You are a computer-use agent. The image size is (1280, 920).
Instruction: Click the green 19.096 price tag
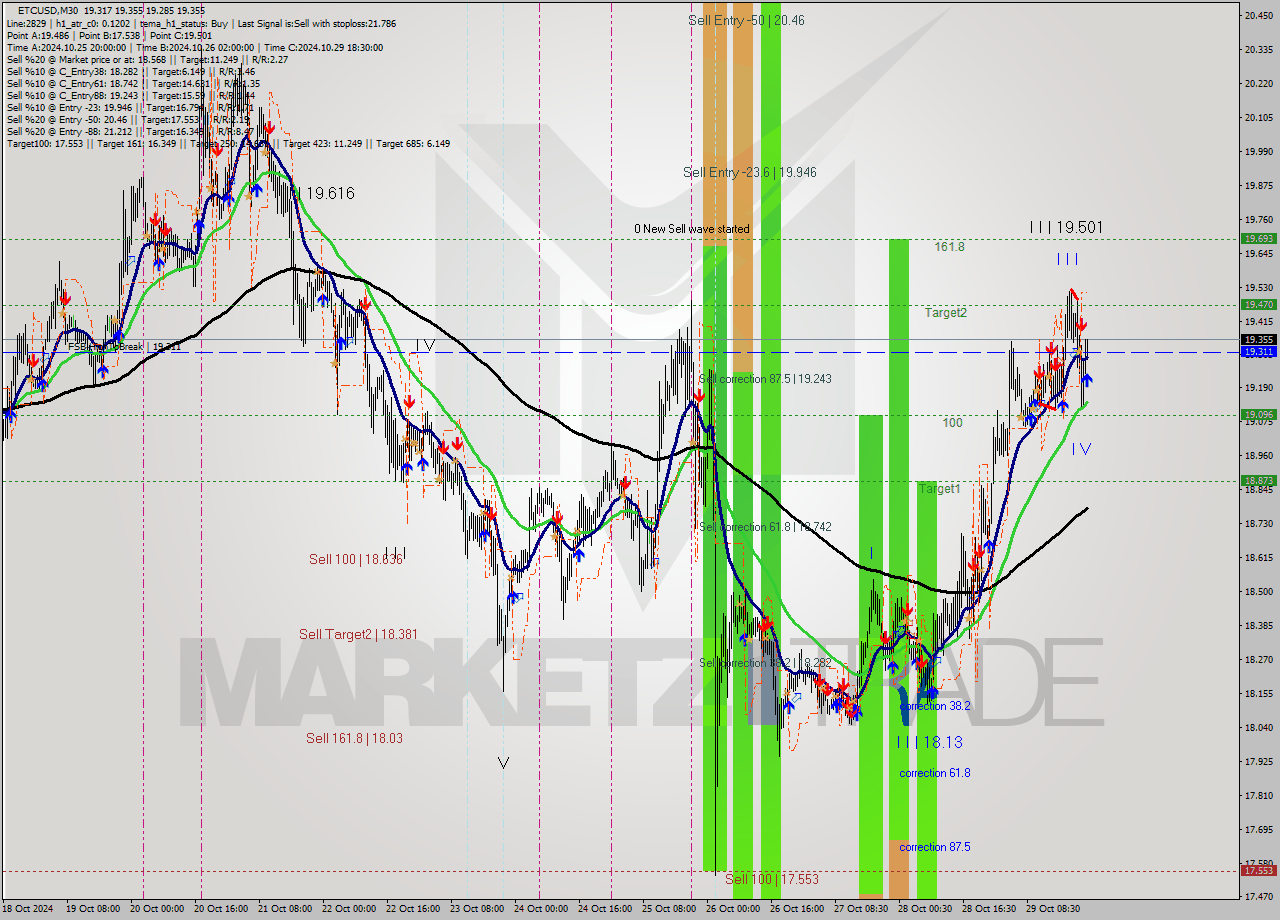coord(1258,415)
